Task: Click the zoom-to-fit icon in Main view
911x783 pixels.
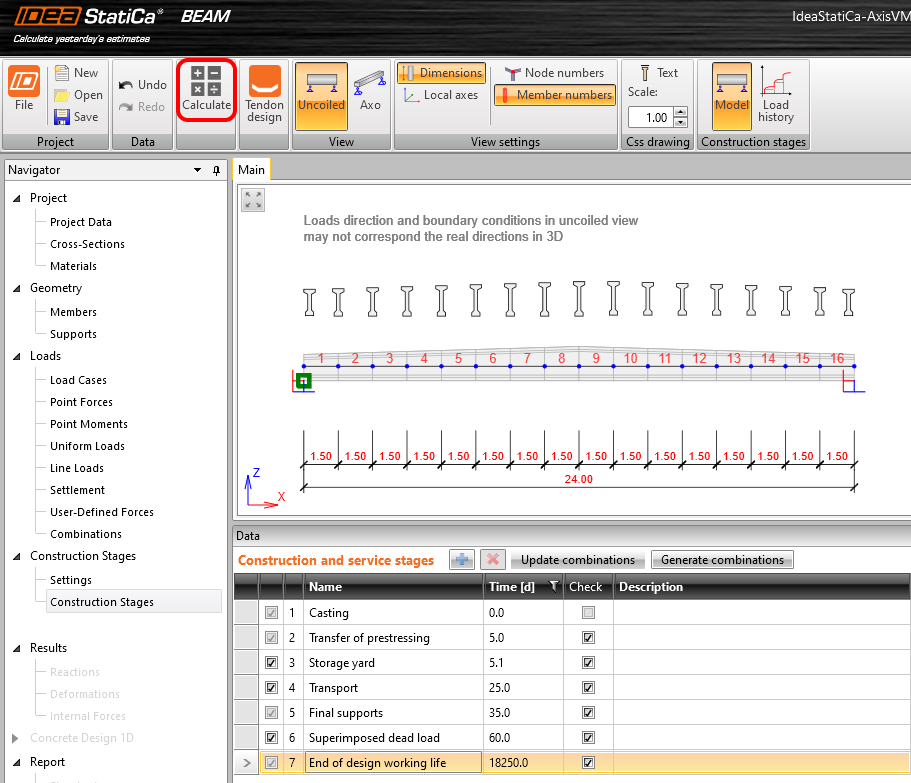Action: [x=254, y=200]
